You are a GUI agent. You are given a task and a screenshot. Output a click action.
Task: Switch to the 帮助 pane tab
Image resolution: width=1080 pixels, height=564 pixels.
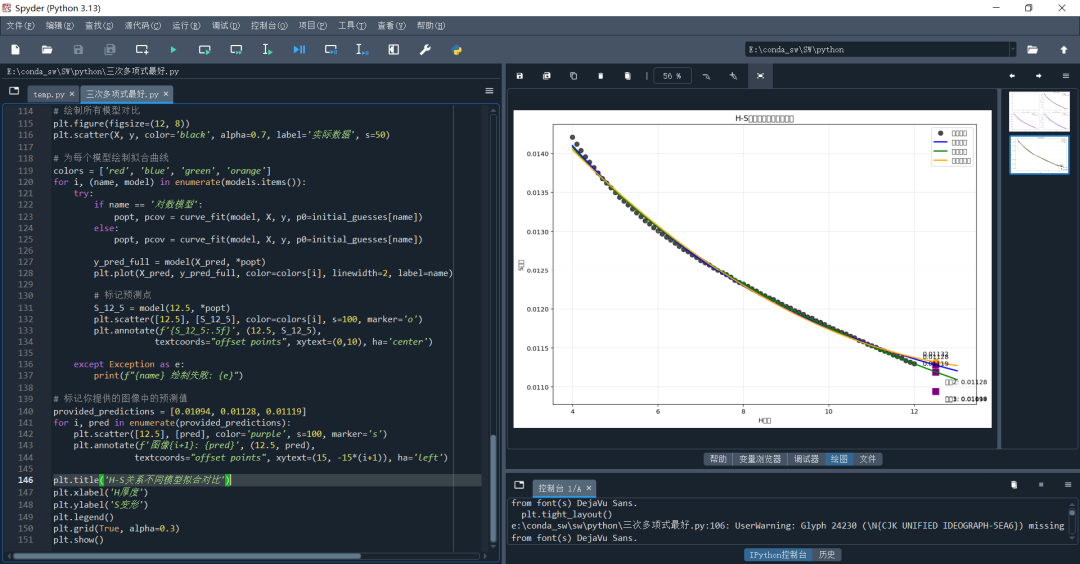(718, 459)
